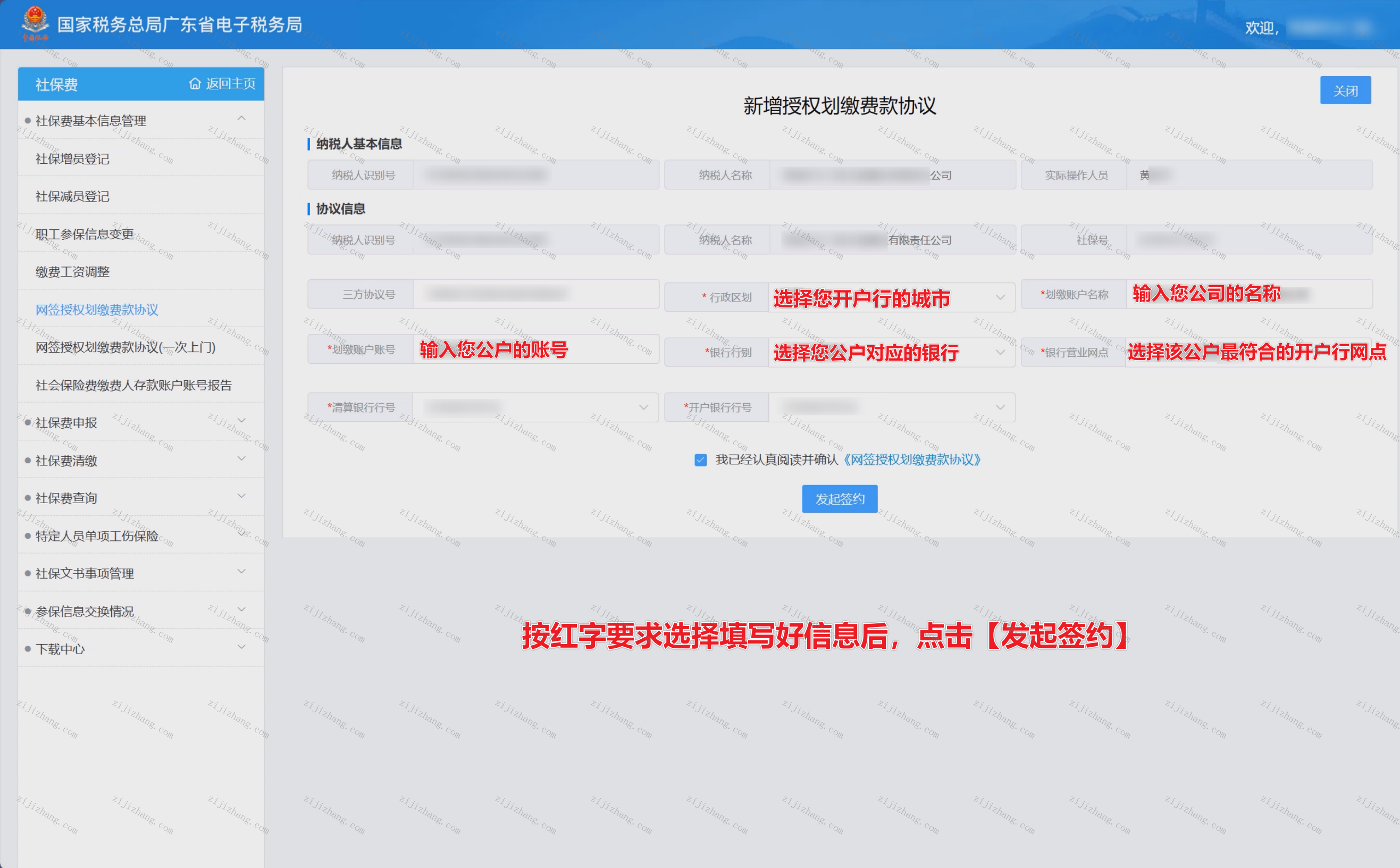This screenshot has width=1400, height=868.
Task: Open the 开户银行行号 dropdown arrow
Action: (x=1000, y=407)
